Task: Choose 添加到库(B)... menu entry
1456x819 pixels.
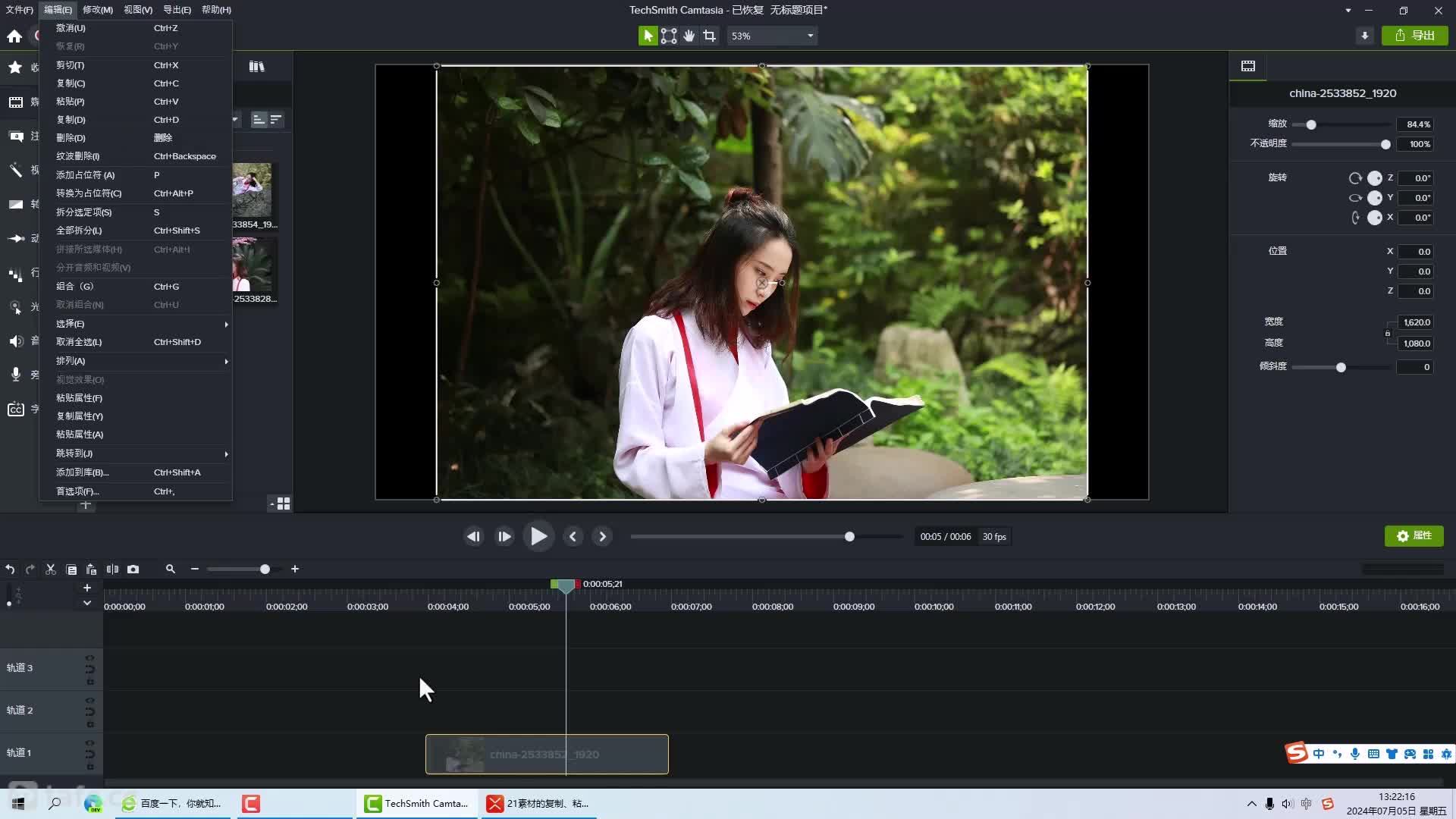Action: pos(136,472)
